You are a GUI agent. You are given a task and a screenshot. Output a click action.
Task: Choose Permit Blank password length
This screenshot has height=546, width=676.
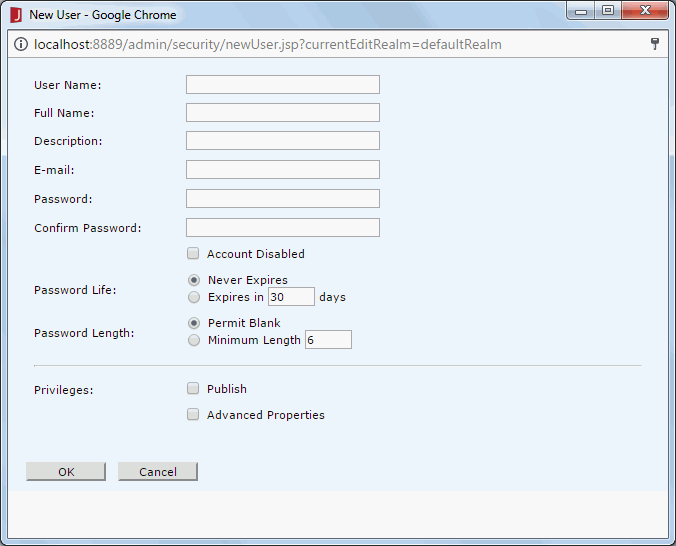click(194, 323)
